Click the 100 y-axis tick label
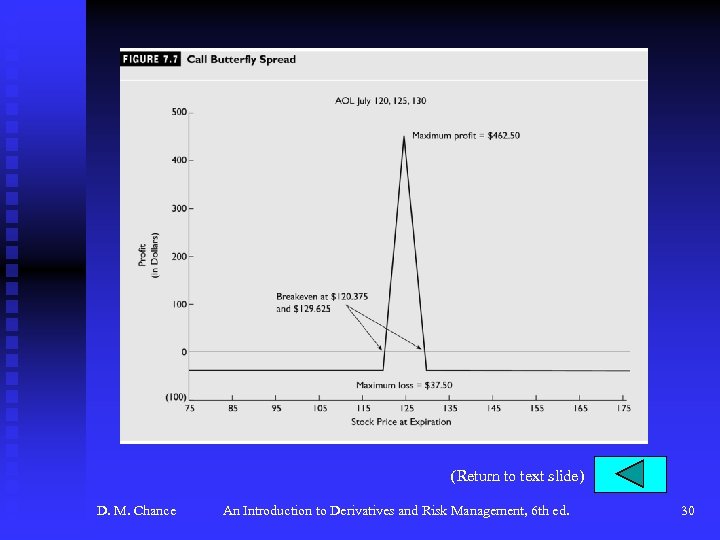 coord(179,304)
